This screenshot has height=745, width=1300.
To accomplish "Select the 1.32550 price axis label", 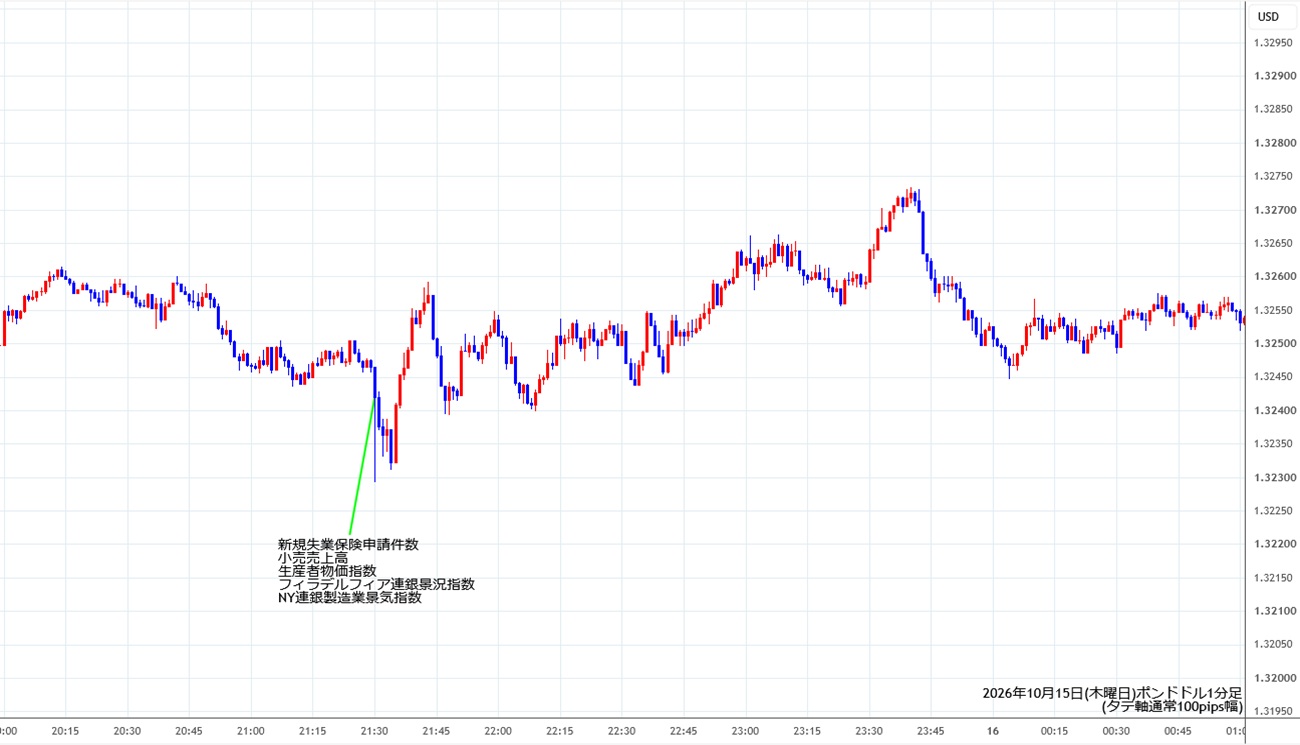I will (x=1271, y=310).
